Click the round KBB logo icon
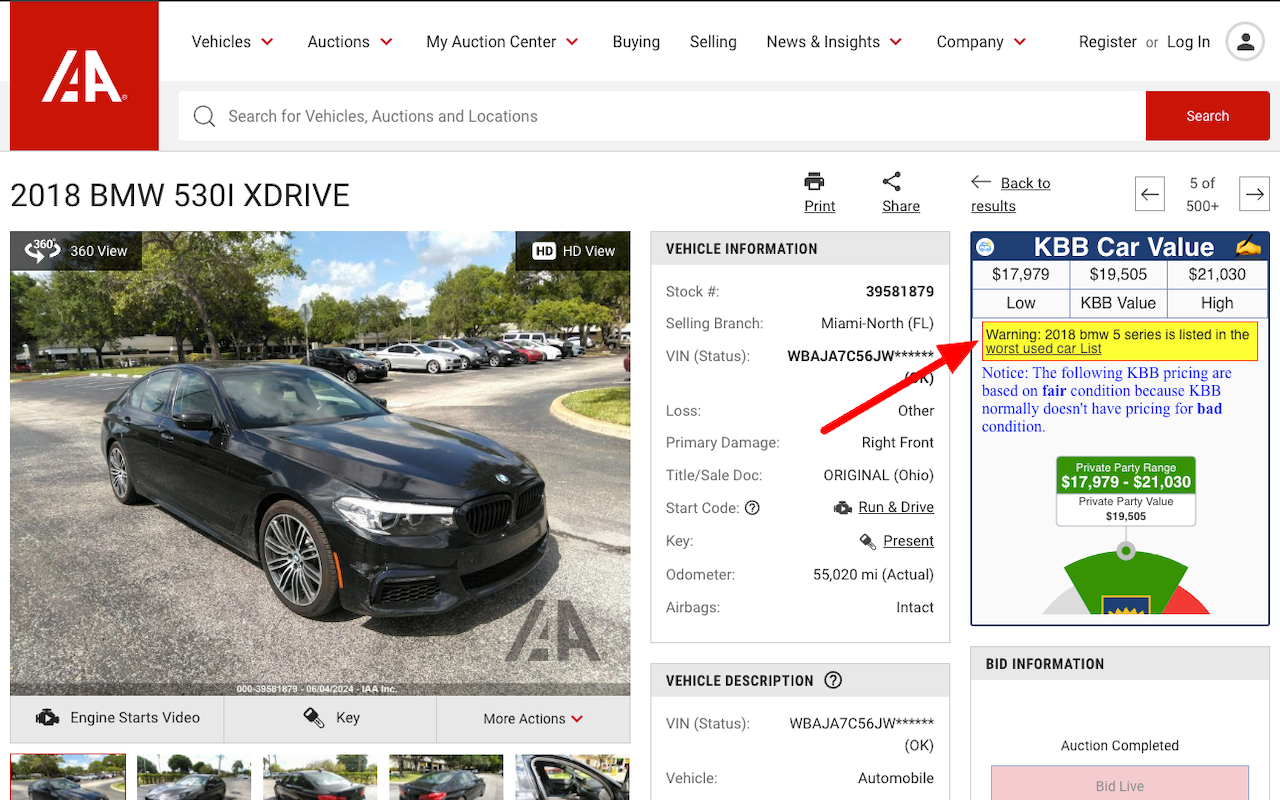This screenshot has height=800, width=1280. coord(985,247)
